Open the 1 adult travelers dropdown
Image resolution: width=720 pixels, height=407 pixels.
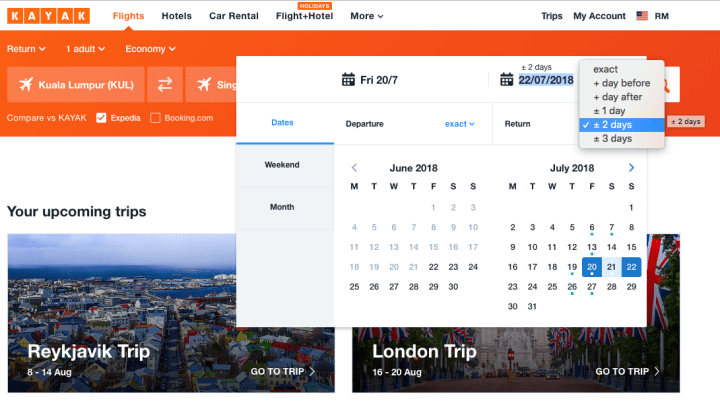85,49
